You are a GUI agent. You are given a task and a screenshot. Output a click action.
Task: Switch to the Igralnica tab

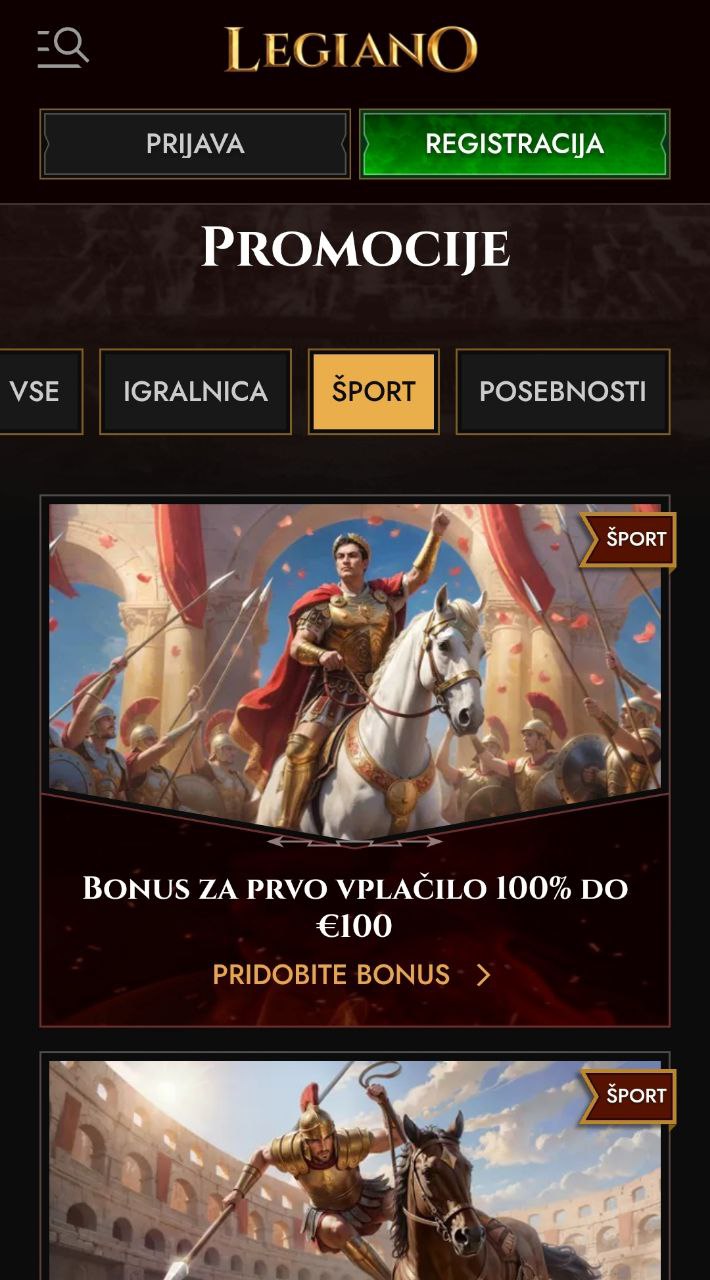tap(195, 391)
